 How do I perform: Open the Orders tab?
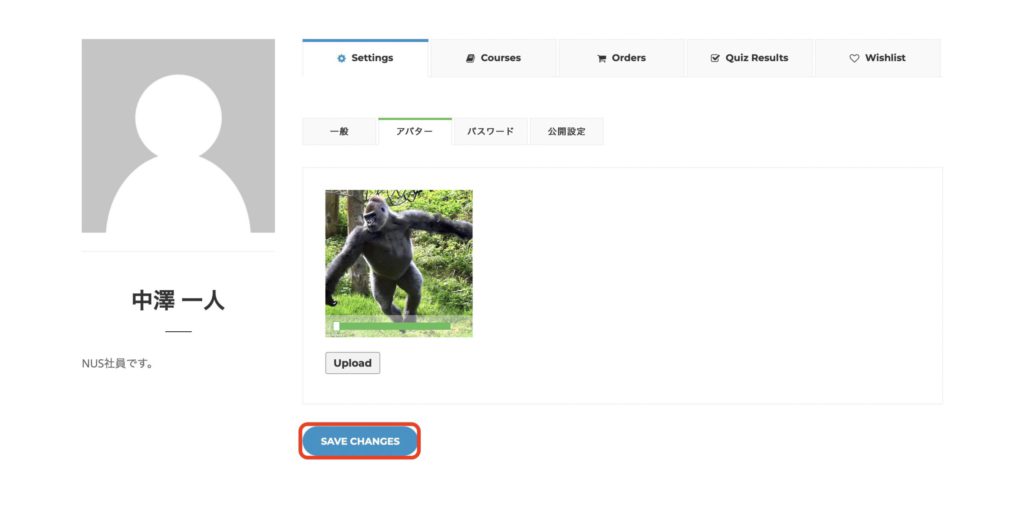point(621,58)
